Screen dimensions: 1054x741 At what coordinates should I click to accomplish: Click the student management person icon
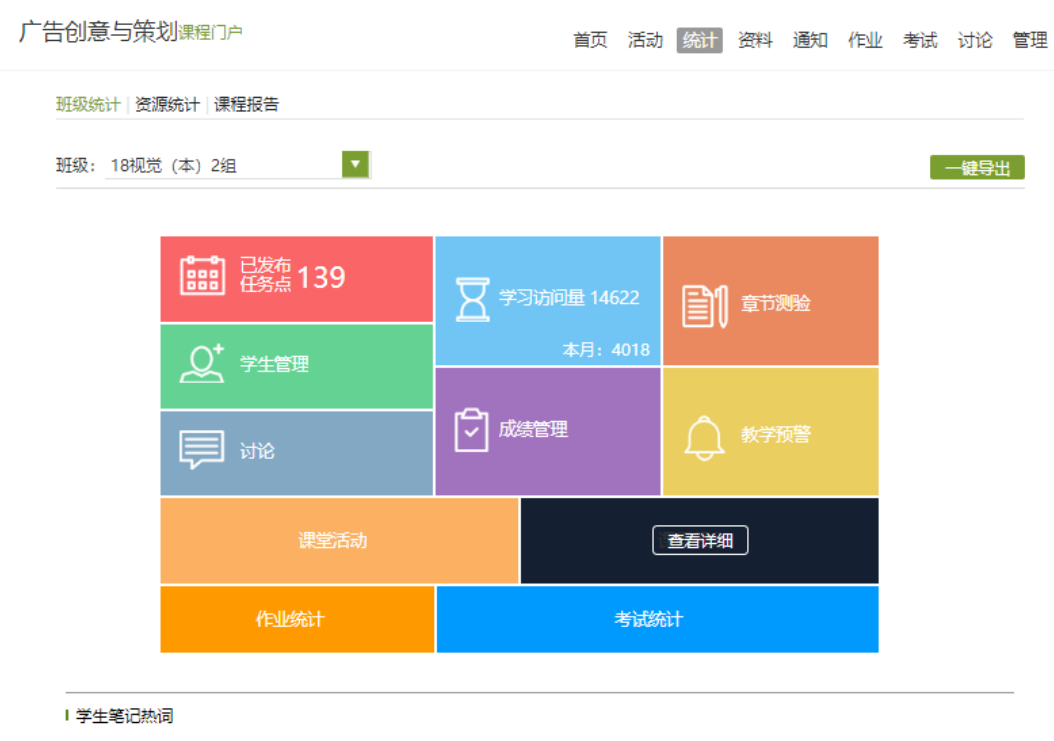tap(202, 364)
